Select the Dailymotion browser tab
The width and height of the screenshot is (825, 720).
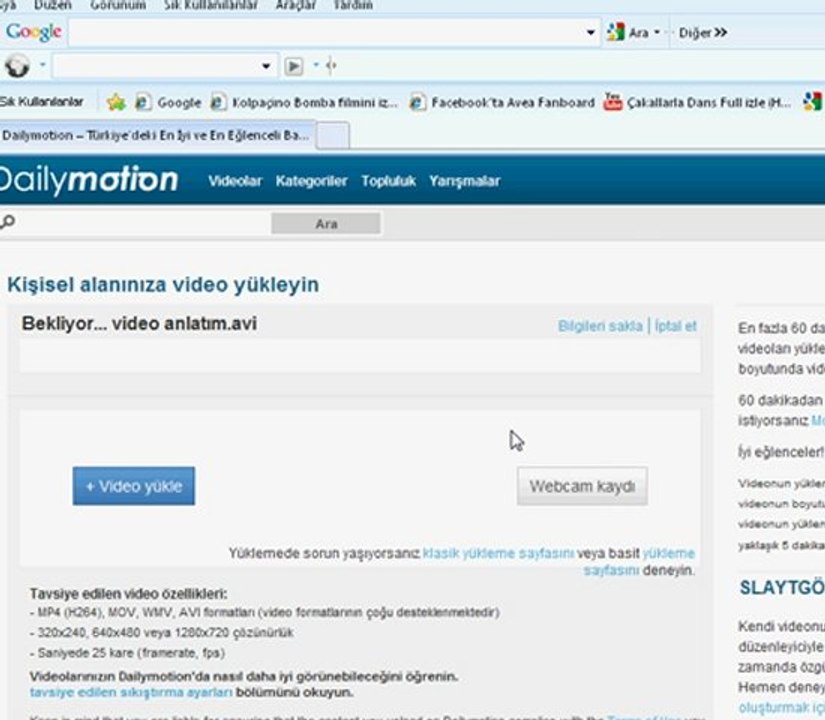coord(157,135)
